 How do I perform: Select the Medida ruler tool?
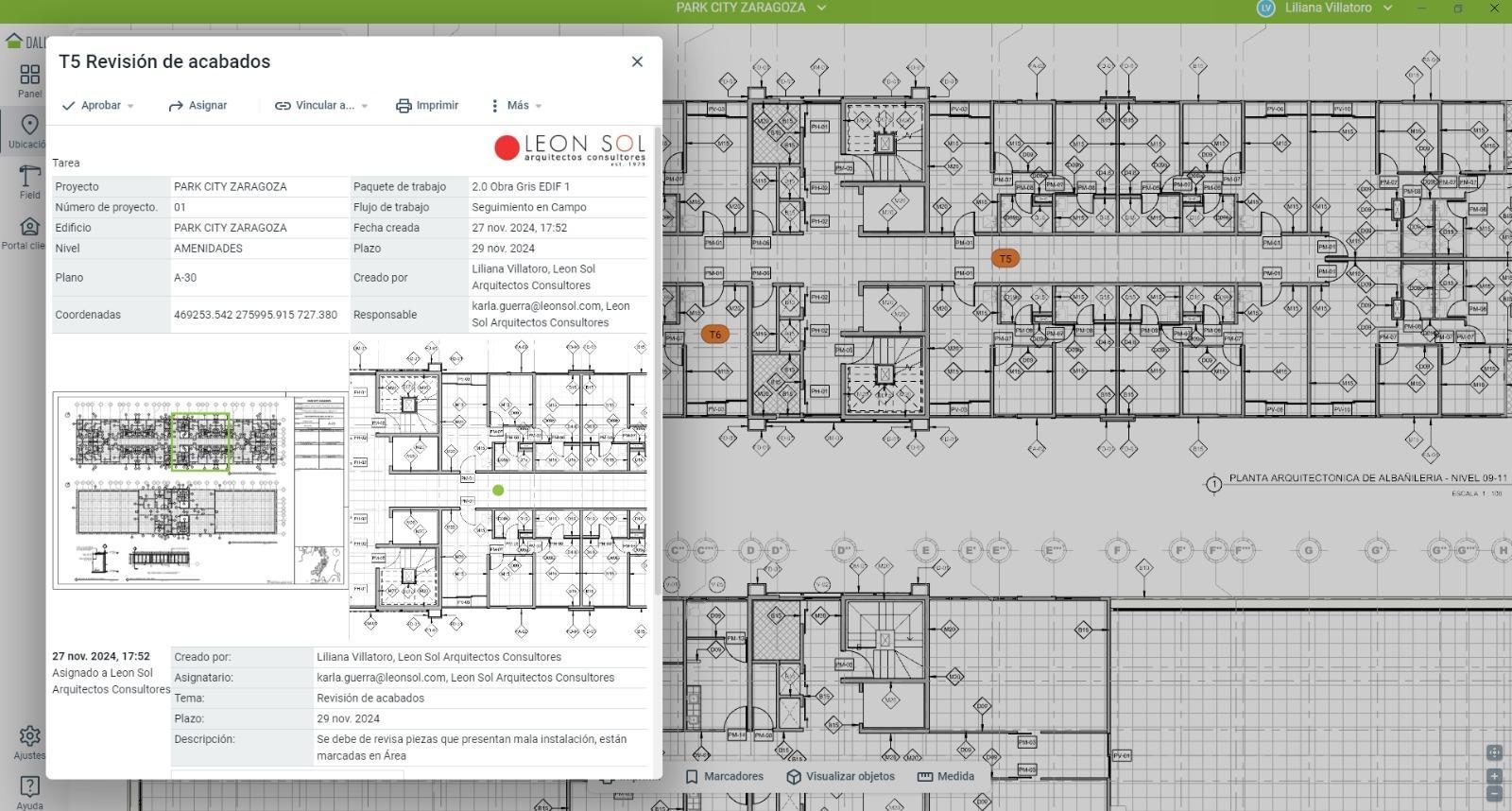pyautogui.click(x=946, y=777)
